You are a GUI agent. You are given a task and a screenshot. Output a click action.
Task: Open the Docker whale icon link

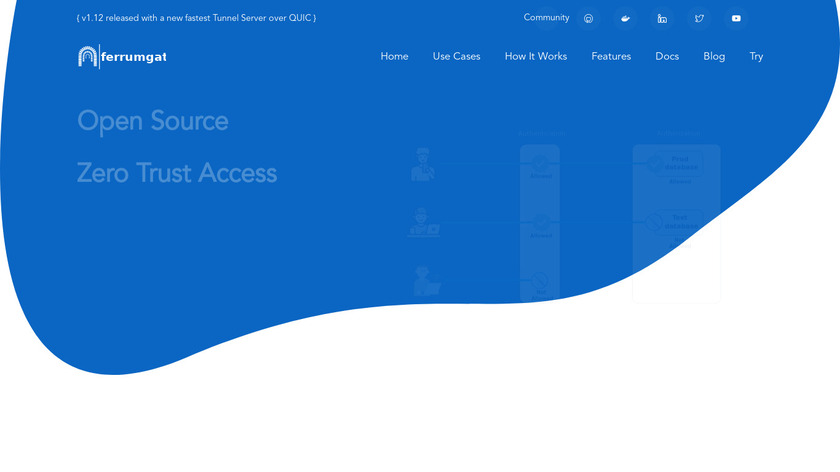pyautogui.click(x=625, y=19)
